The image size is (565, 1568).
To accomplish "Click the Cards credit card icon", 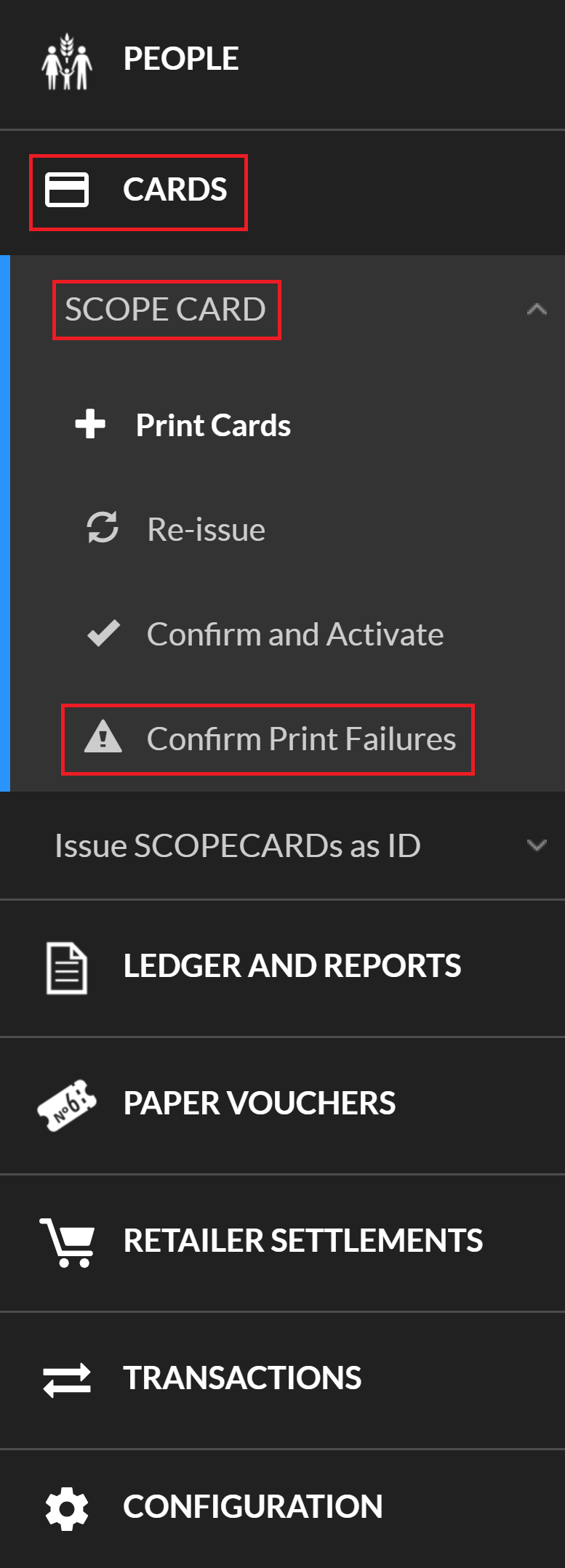I will coord(67,190).
